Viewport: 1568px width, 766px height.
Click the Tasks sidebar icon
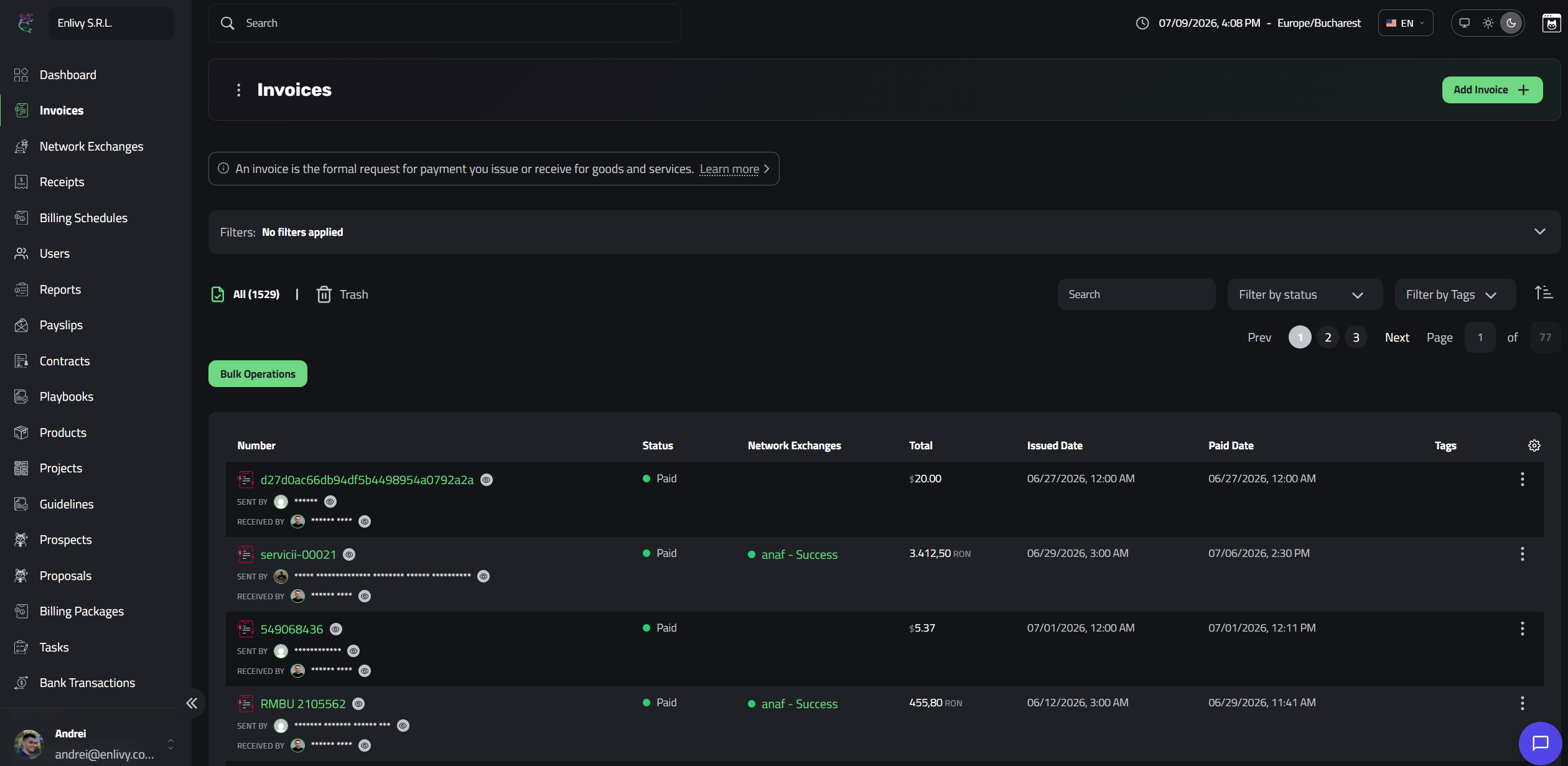coord(21,647)
